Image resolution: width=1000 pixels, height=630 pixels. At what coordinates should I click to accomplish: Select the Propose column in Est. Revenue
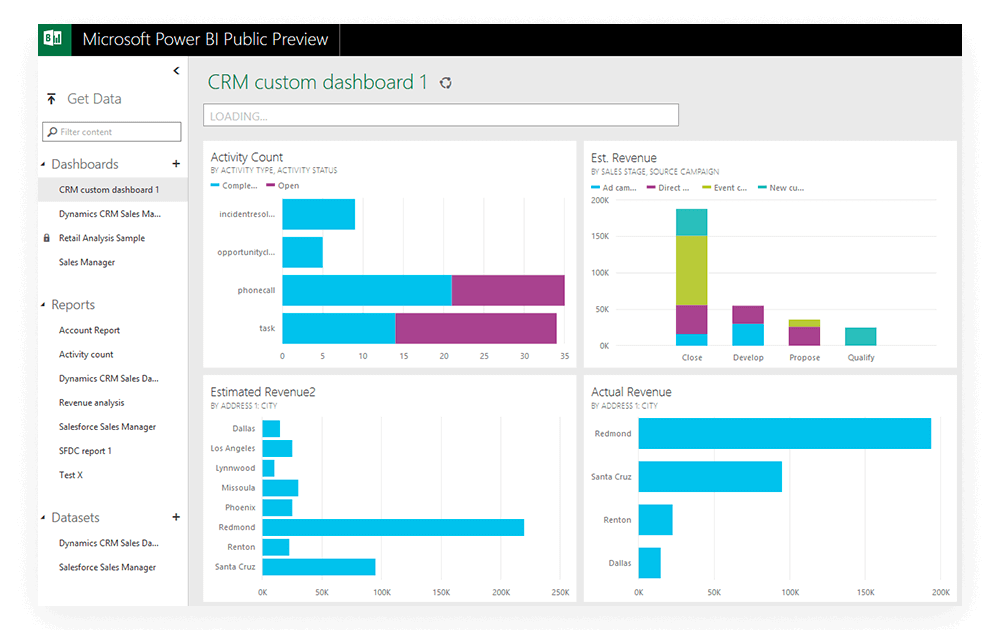(x=804, y=333)
